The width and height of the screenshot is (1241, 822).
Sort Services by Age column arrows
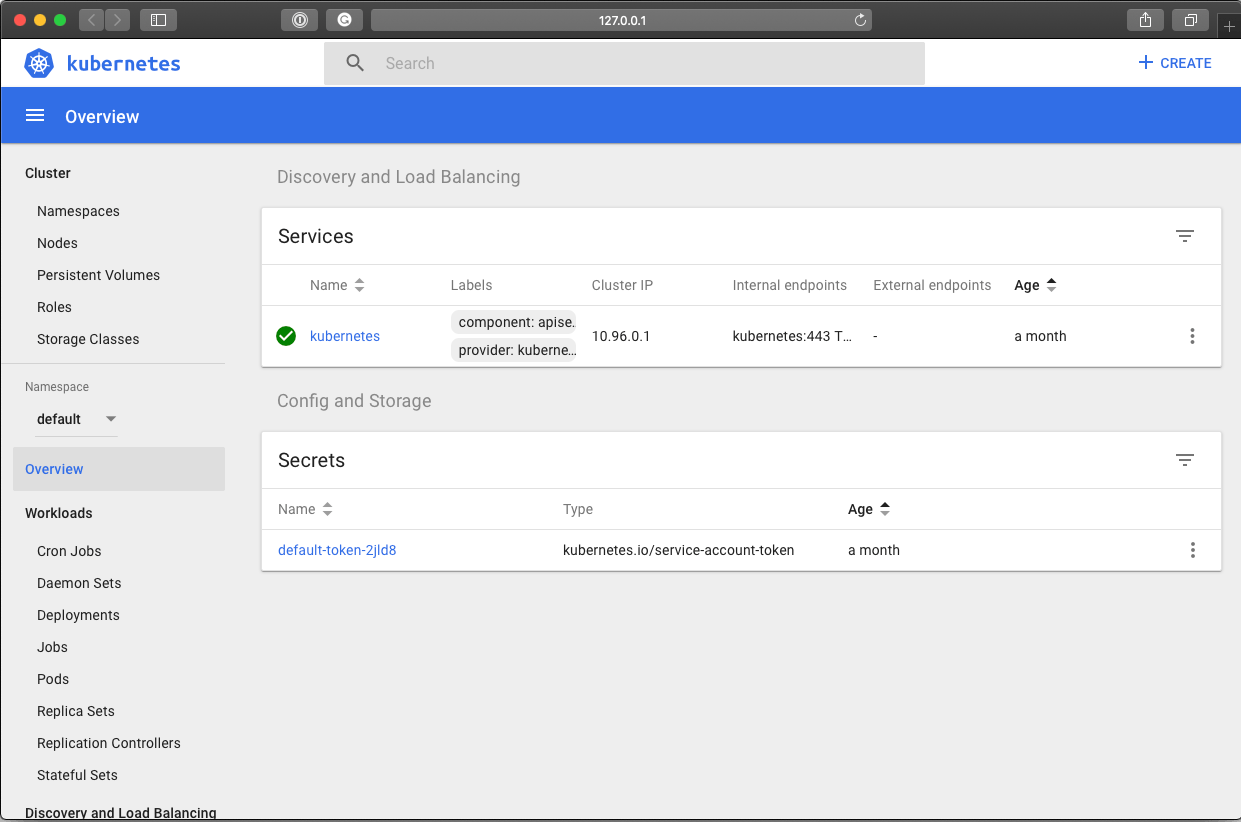[1051, 285]
